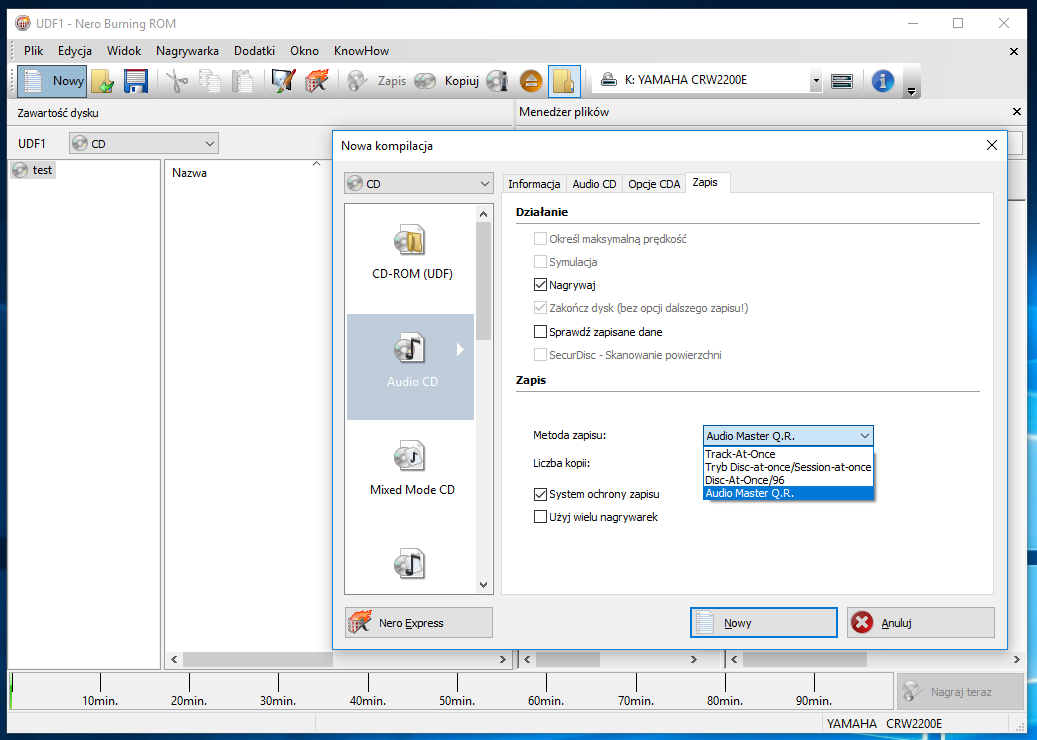
Task: Open the cover designer pencil icon
Action: click(x=283, y=81)
